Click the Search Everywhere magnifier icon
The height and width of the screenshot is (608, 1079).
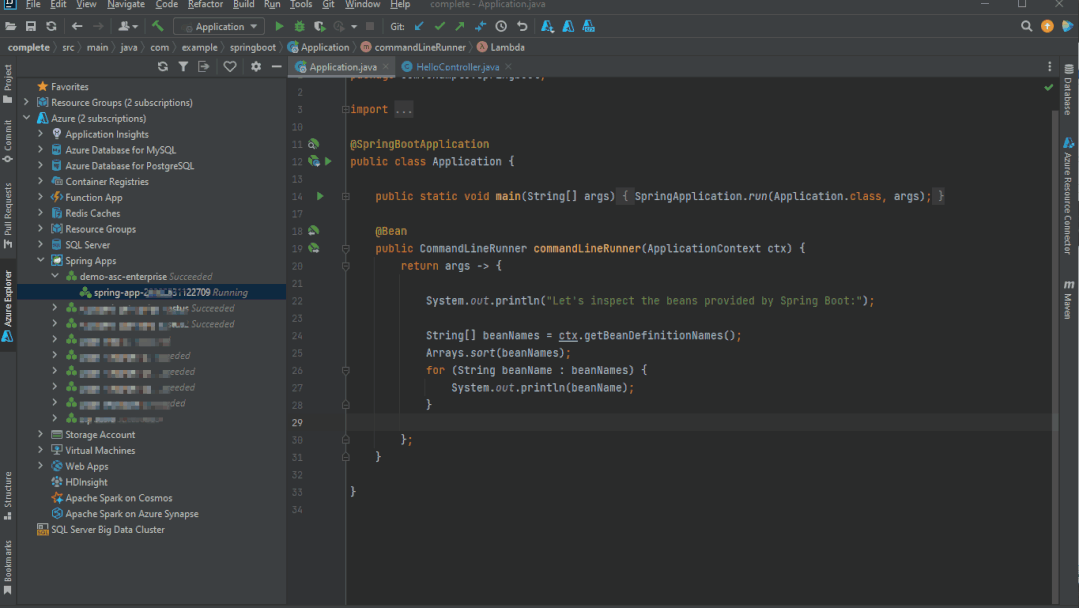pos(1026,26)
